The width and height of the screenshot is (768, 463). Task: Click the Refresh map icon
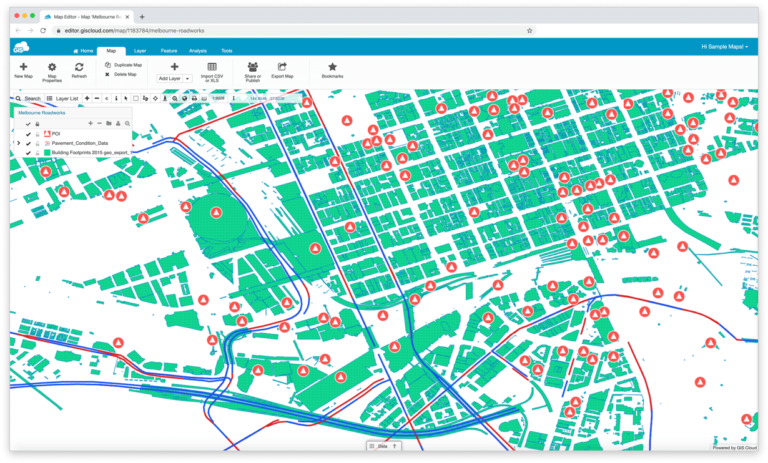coord(79,67)
